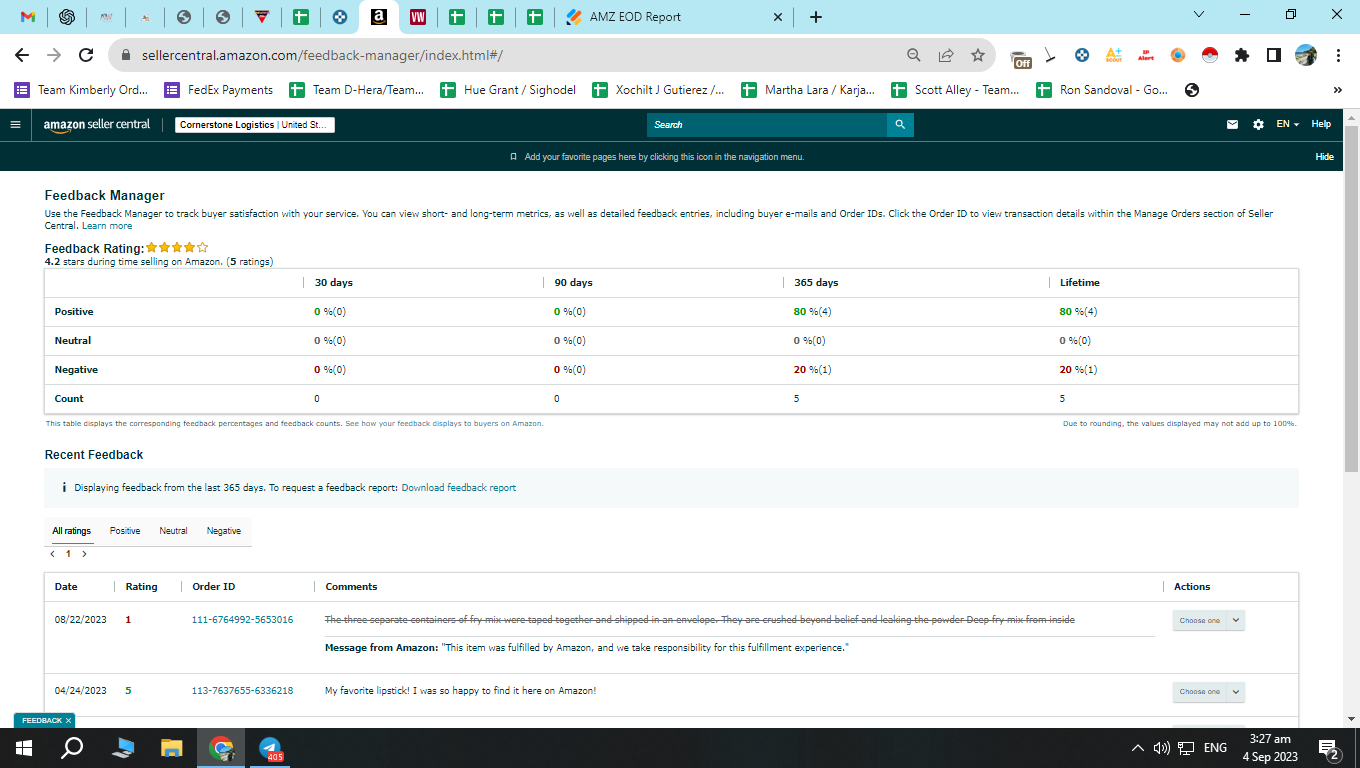Image resolution: width=1360 pixels, height=768 pixels.
Task: Open the FedEx Payments bookmark
Action: (219, 90)
